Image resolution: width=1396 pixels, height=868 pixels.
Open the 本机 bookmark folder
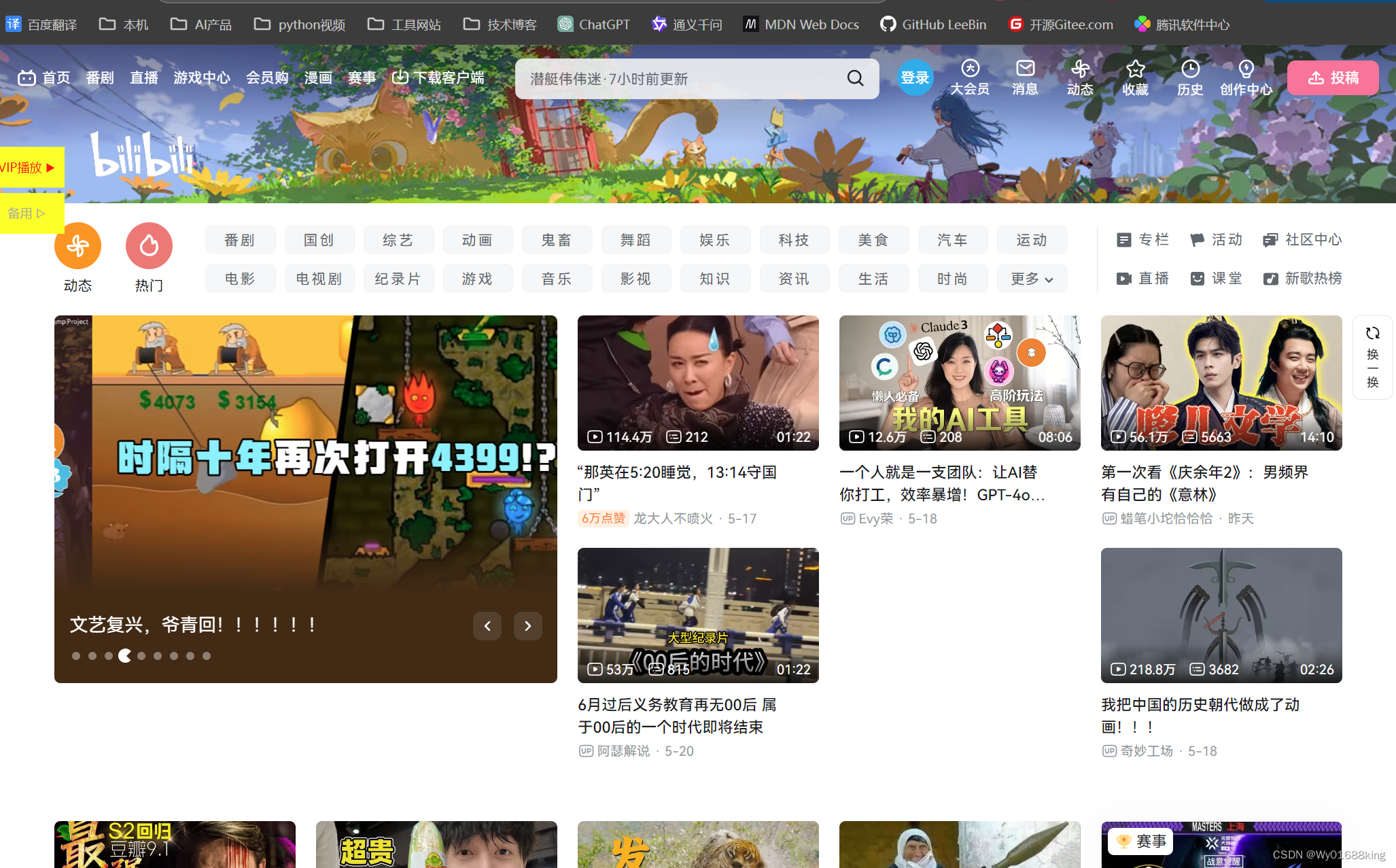[124, 24]
